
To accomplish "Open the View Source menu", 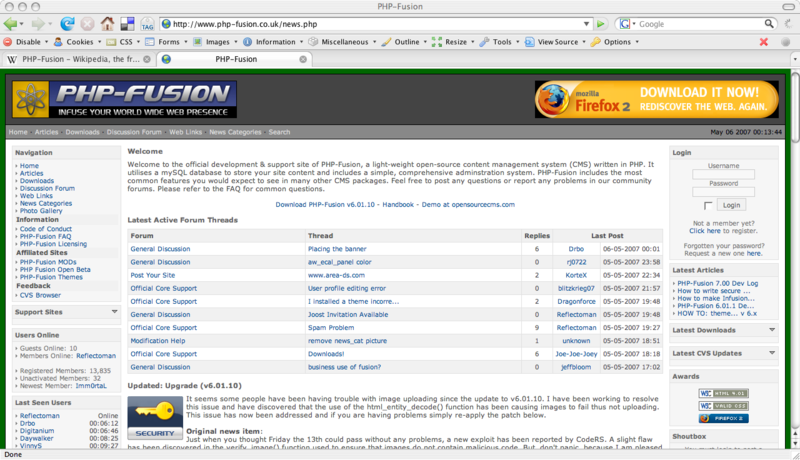I will (x=555, y=42).
